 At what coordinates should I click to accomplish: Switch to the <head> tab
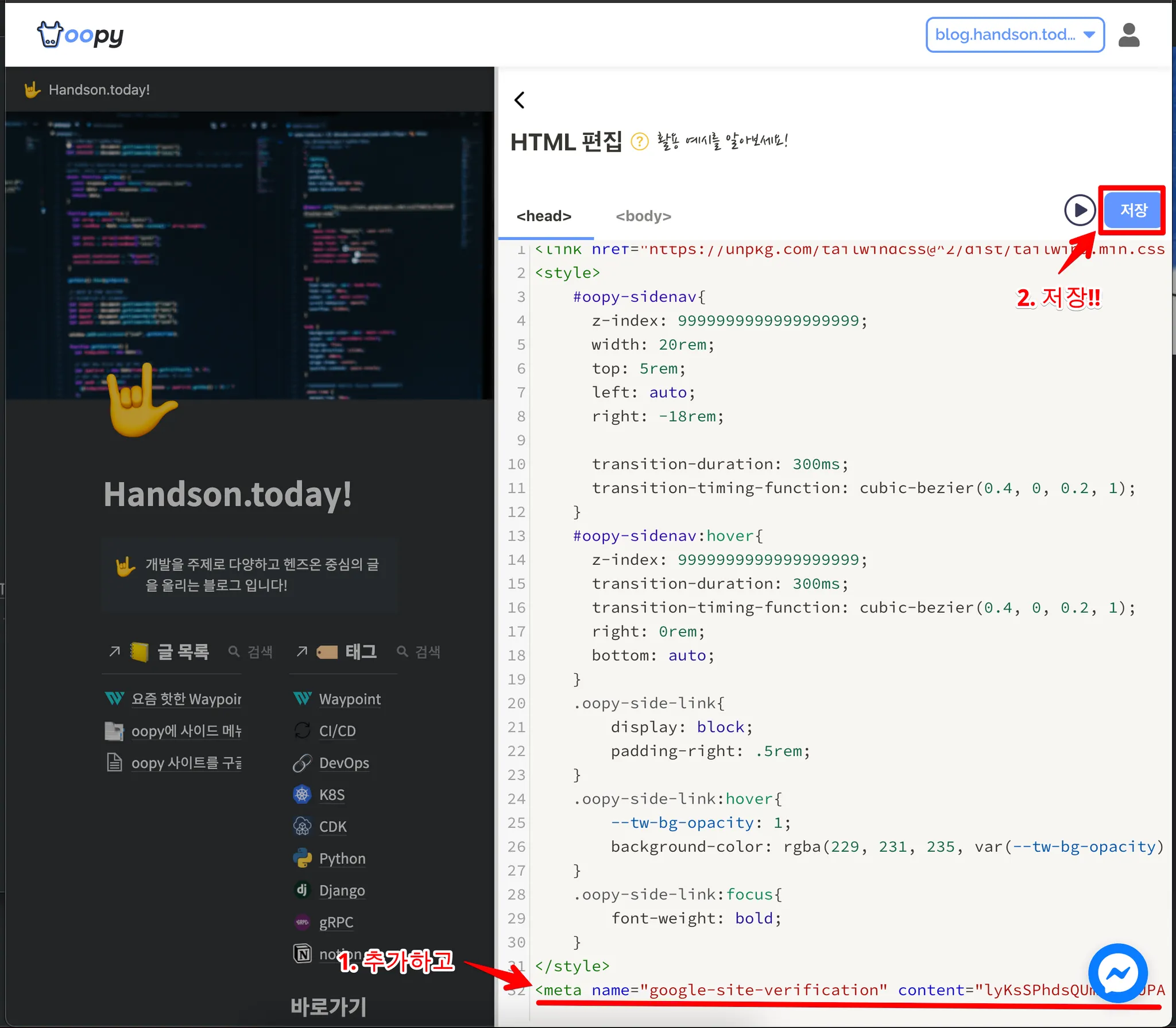(544, 216)
